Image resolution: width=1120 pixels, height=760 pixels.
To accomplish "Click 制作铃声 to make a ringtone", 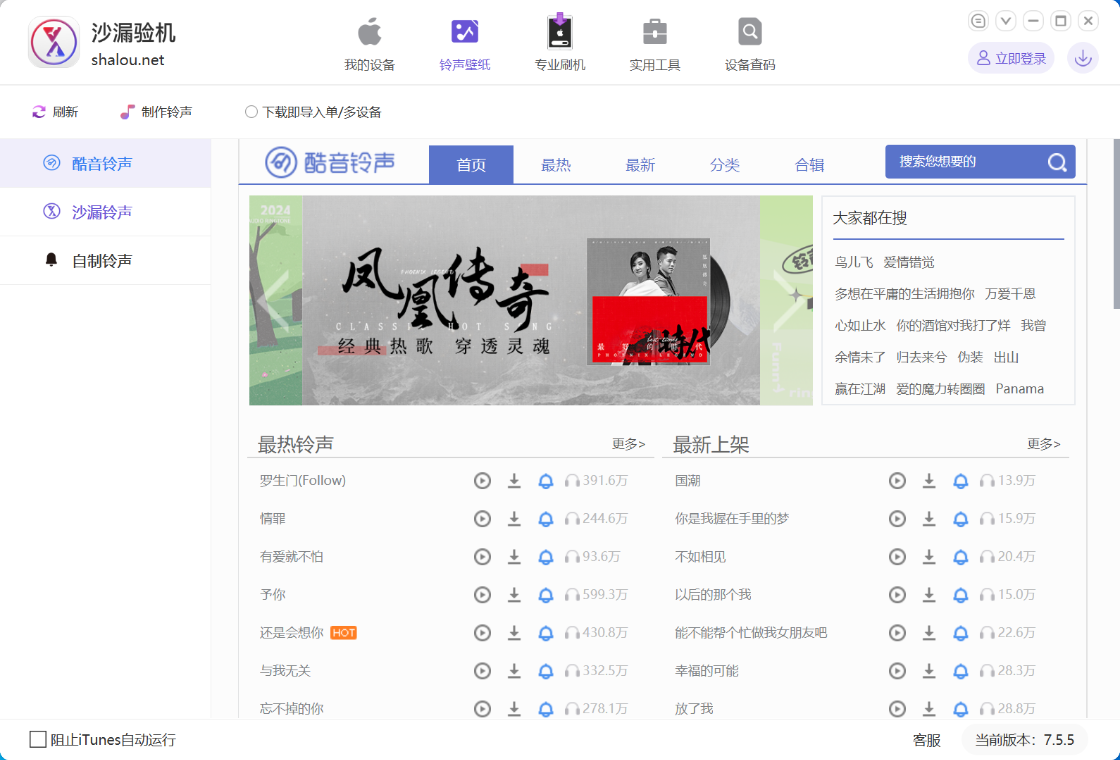I will coord(156,112).
